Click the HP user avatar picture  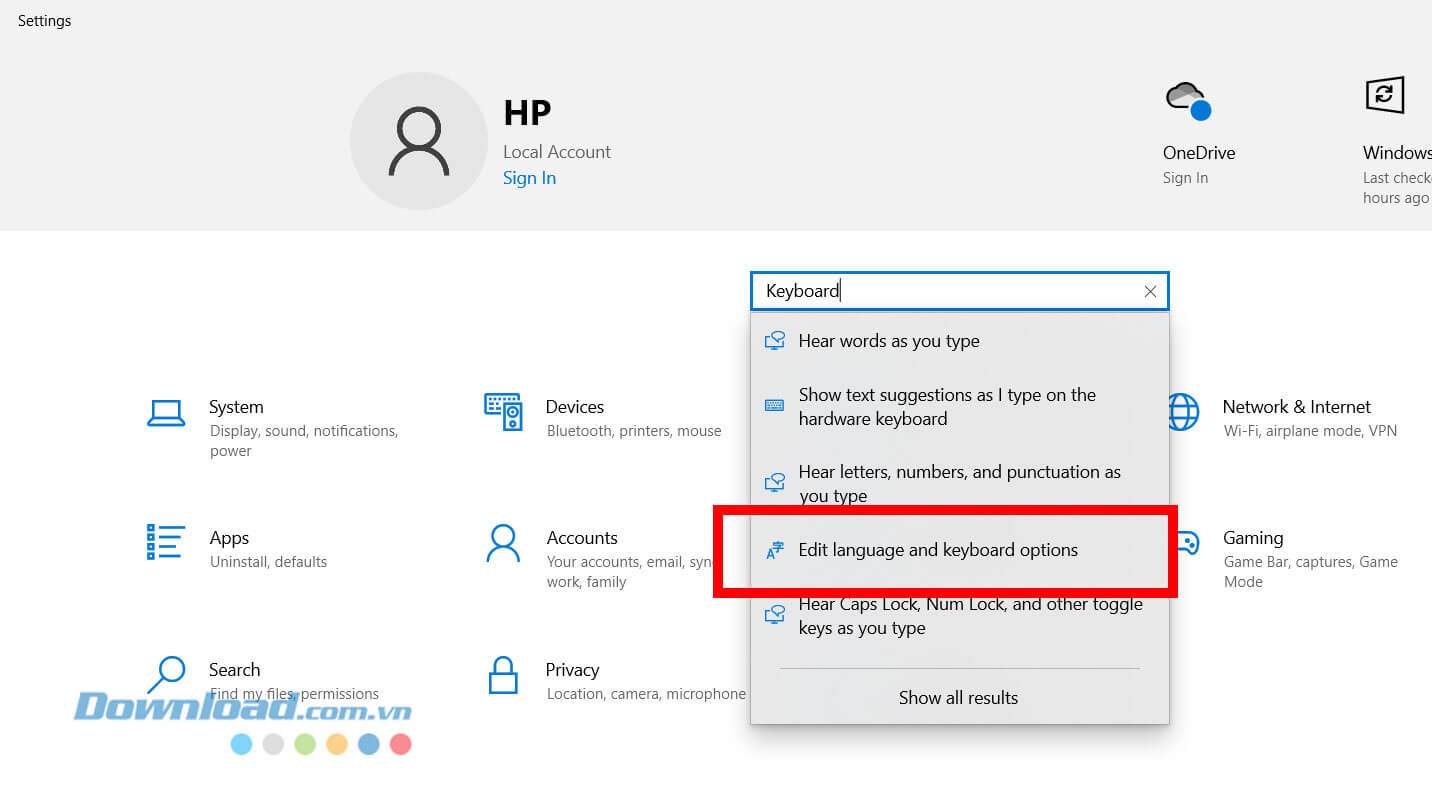[x=419, y=141]
